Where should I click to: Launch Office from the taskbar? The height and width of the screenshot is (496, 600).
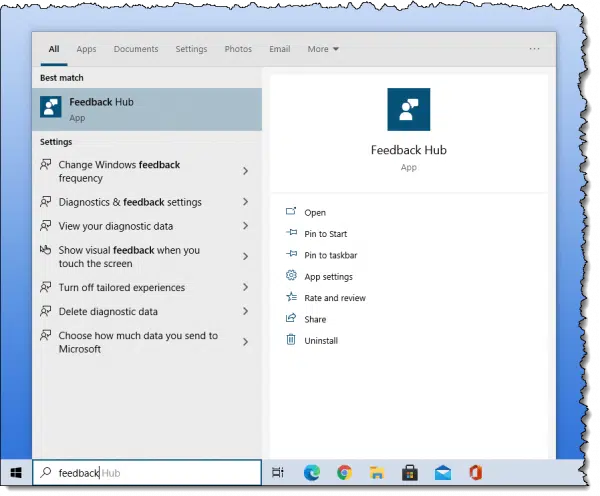pos(476,473)
